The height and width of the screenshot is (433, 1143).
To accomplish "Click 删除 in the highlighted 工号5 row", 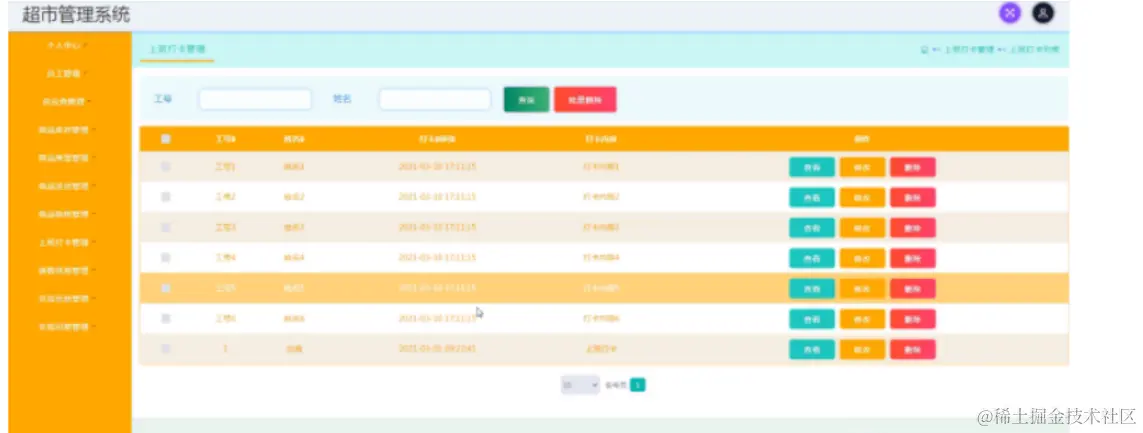I will (x=913, y=289).
